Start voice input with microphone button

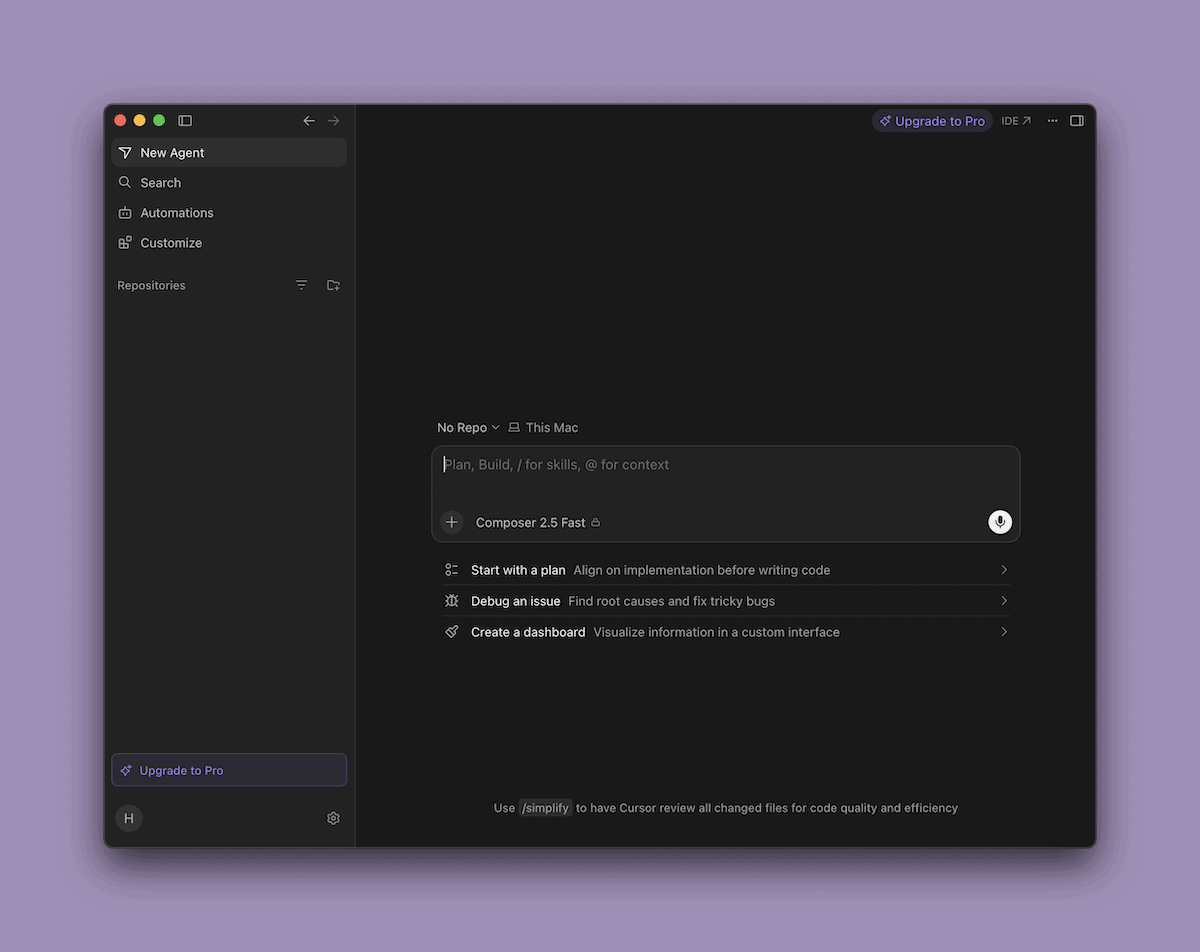[1000, 522]
